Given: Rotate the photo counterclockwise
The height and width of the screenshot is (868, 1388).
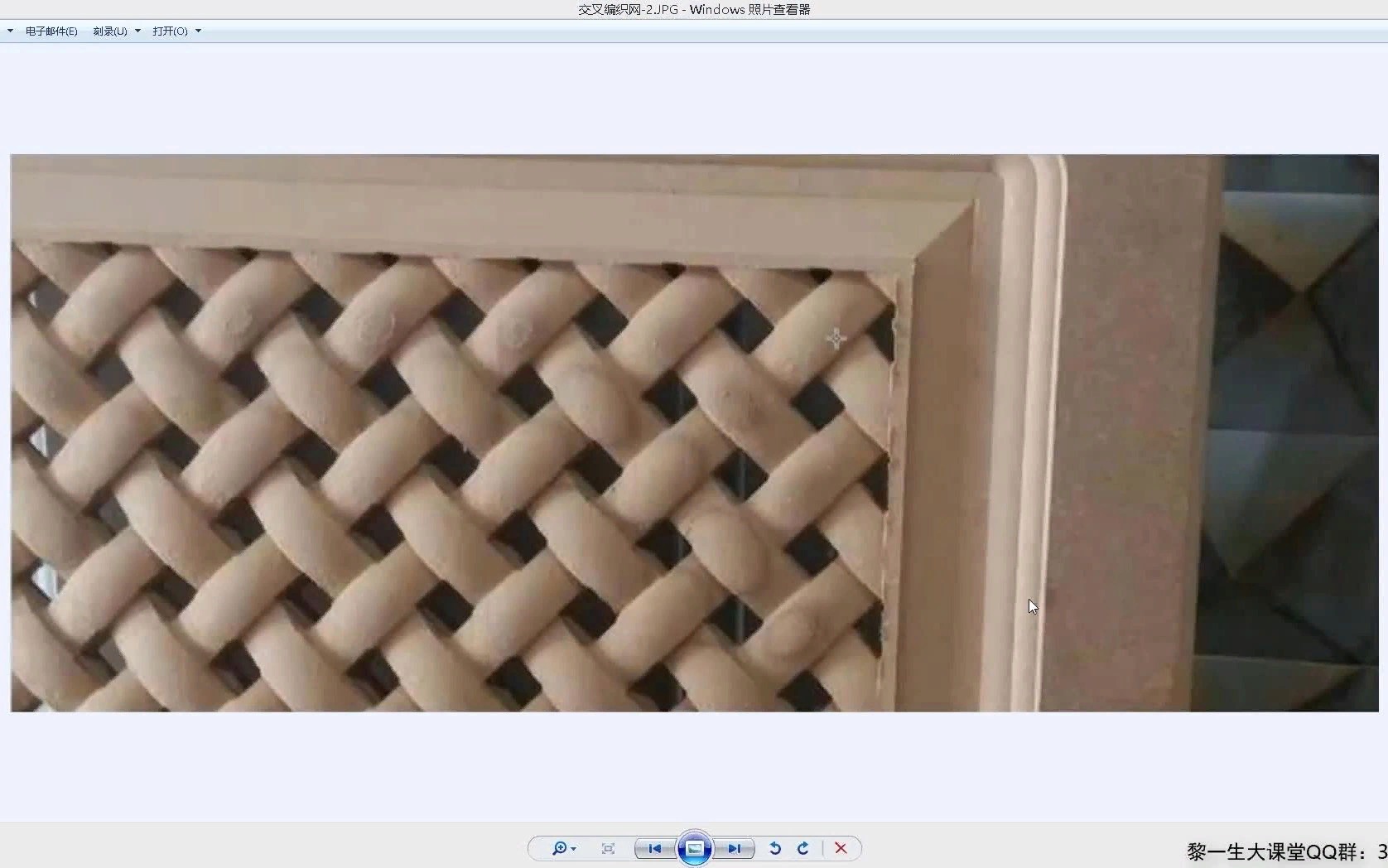Looking at the screenshot, I should coord(774,848).
